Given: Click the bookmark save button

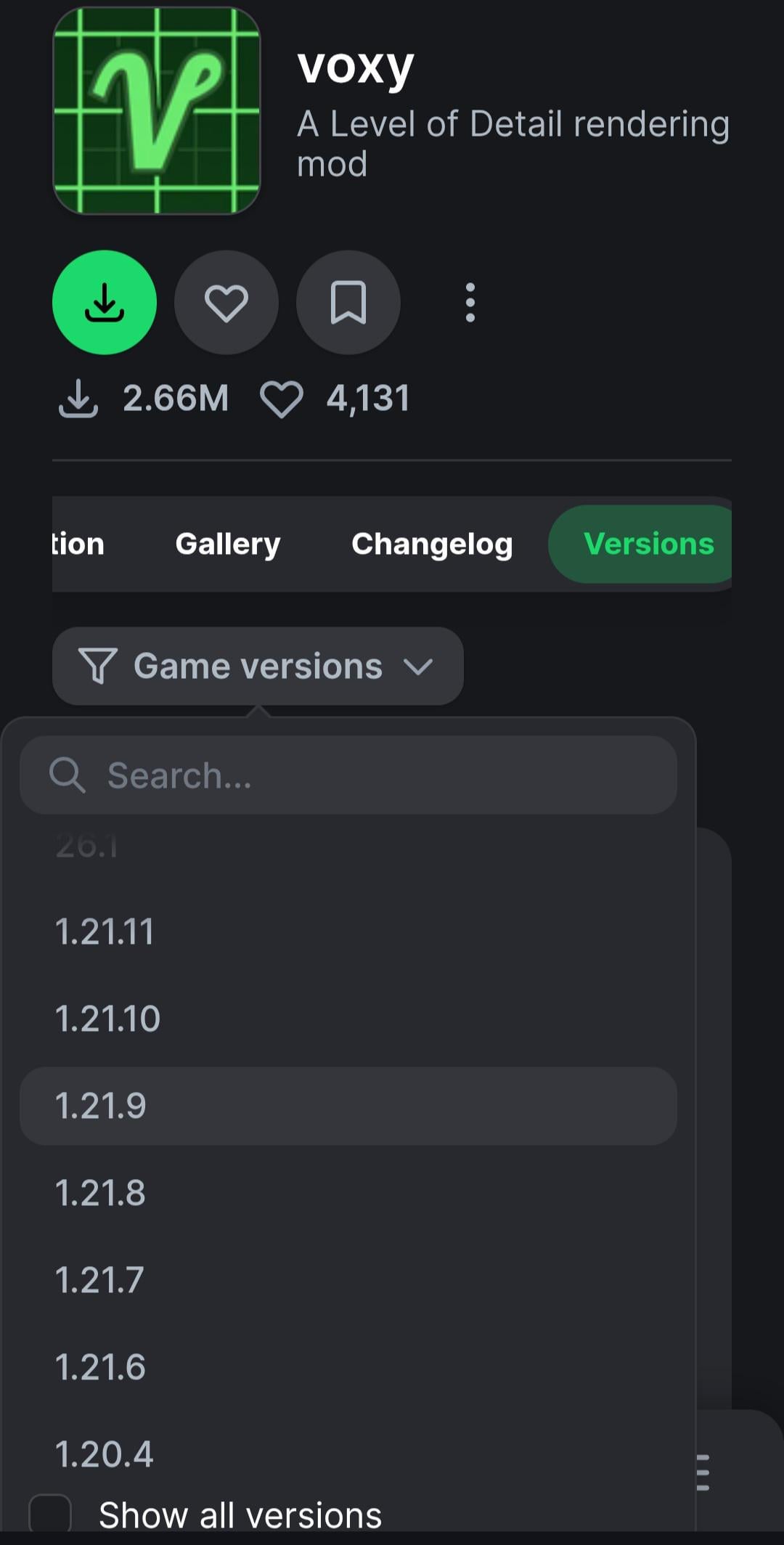Looking at the screenshot, I should [348, 302].
